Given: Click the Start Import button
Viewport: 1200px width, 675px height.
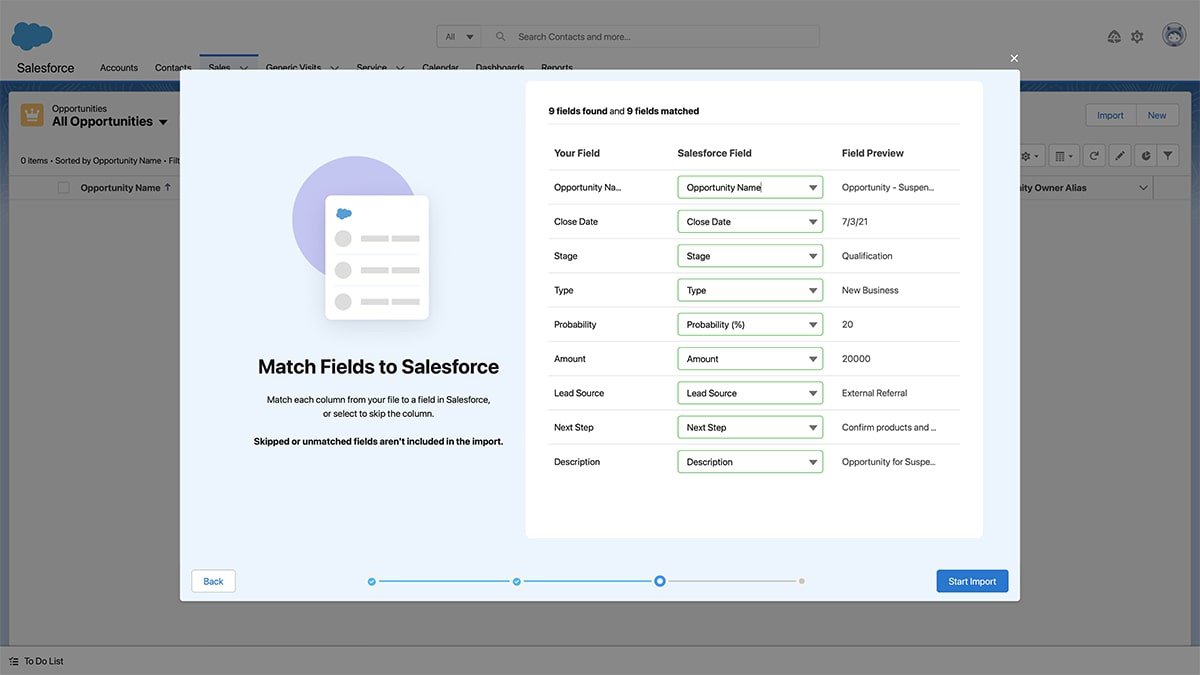Looking at the screenshot, I should (x=971, y=580).
